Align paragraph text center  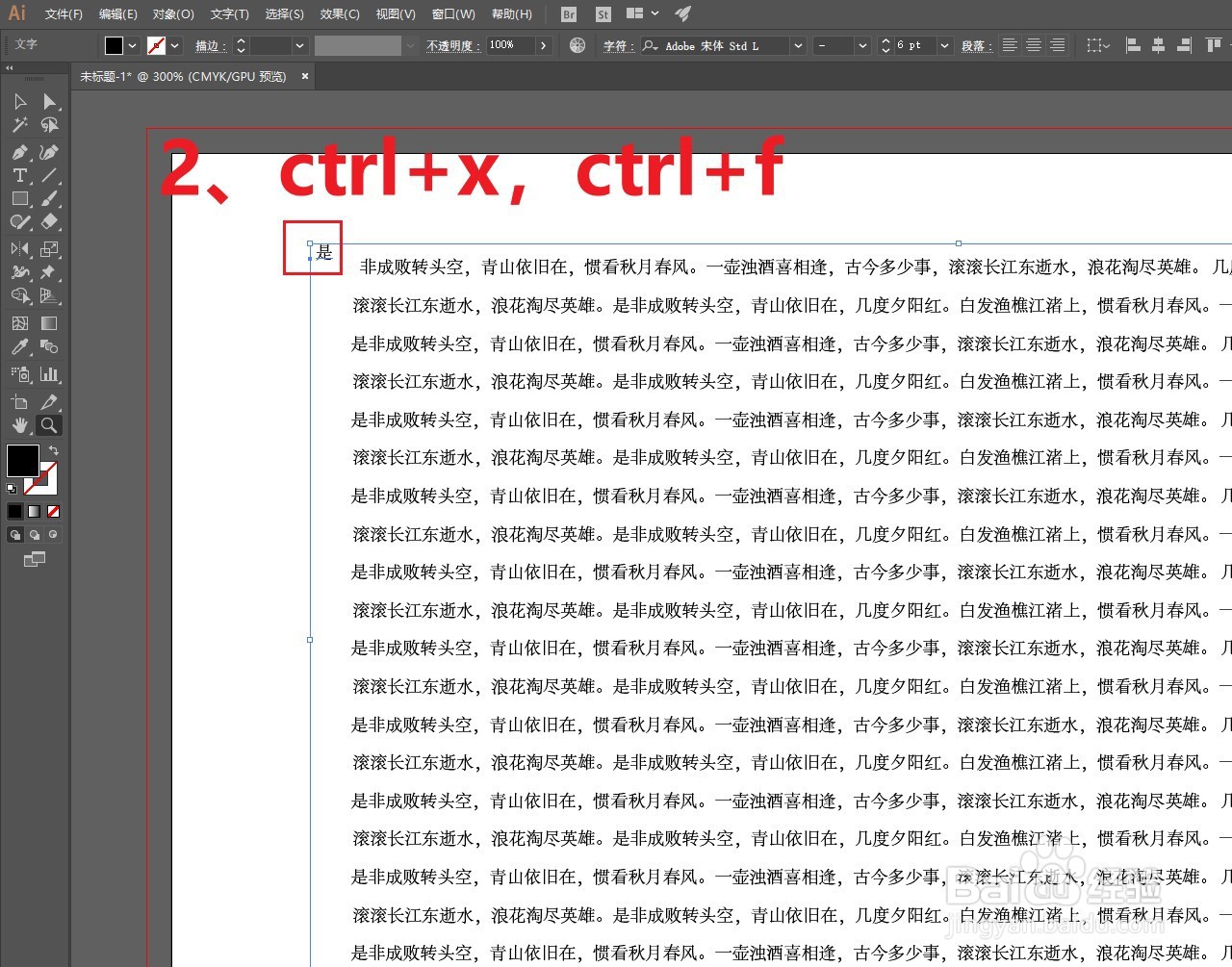coord(1034,45)
